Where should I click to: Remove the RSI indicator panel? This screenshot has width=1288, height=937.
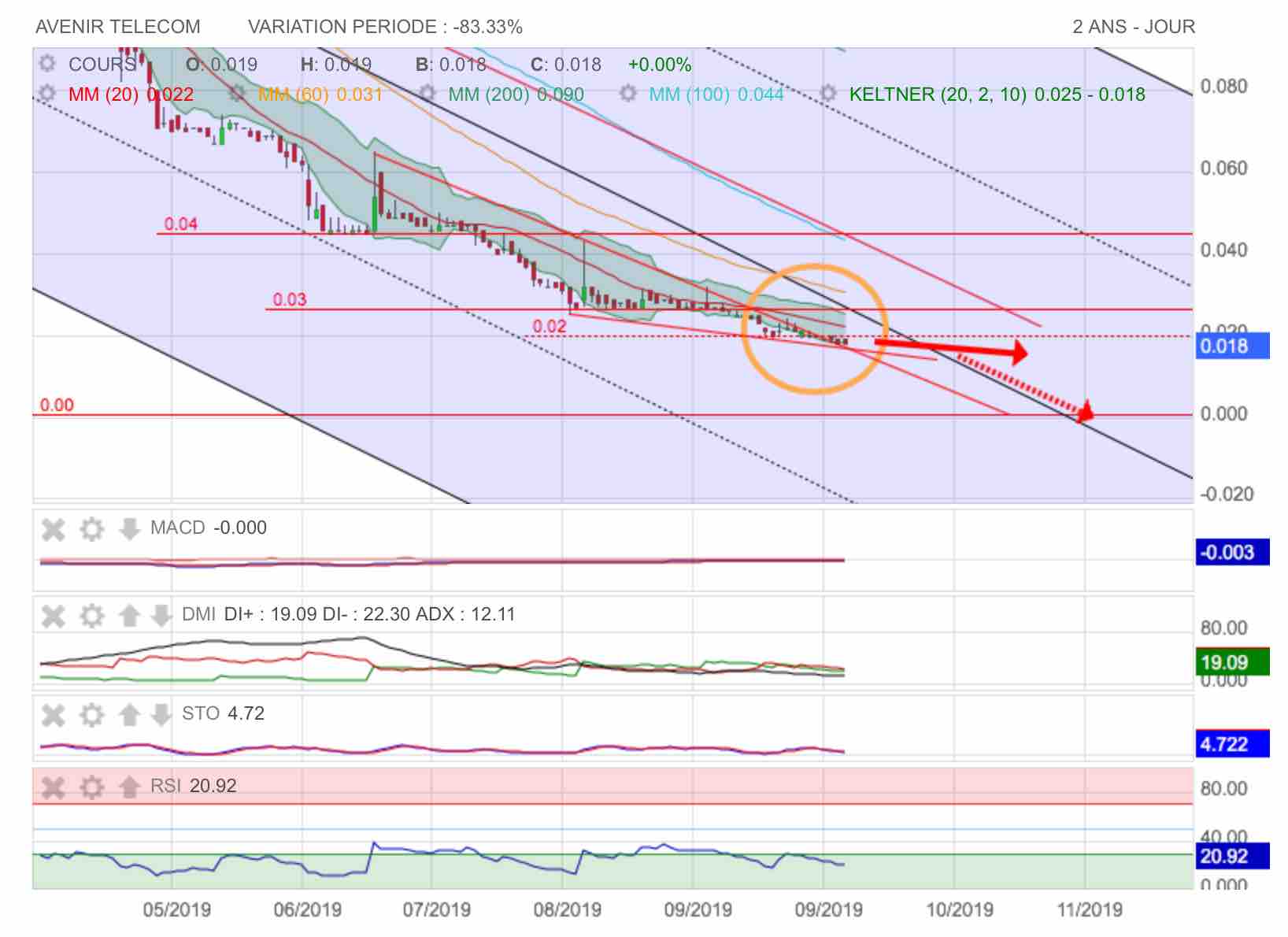point(53,787)
